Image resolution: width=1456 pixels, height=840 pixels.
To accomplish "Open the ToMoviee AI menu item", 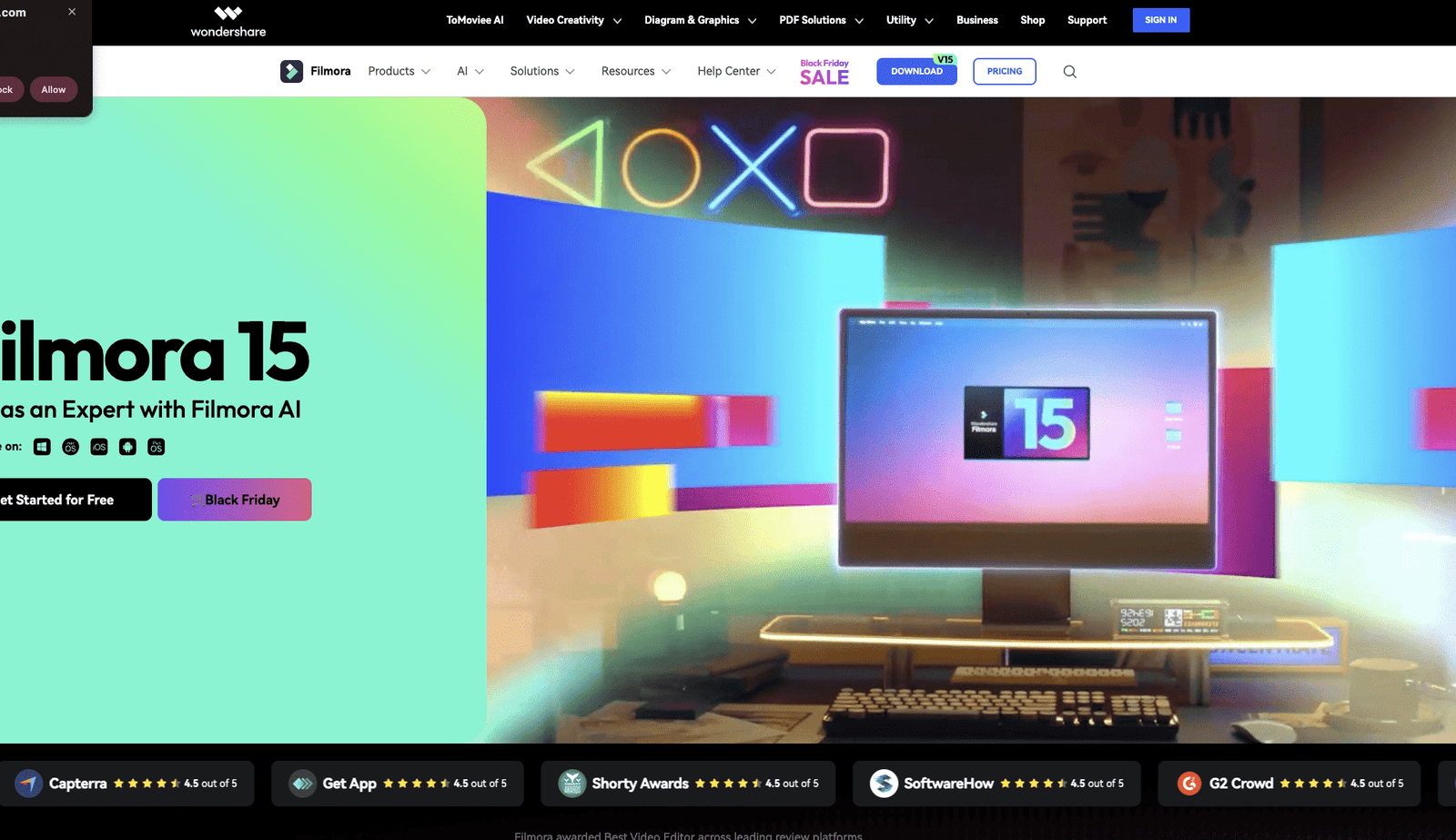I will (x=475, y=20).
